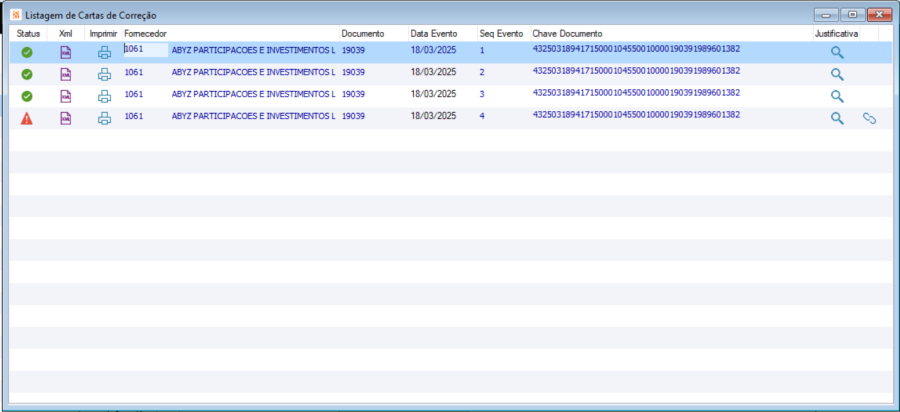Click date 18/03/2025 in Seq Evento 1 row
The height and width of the screenshot is (412, 900).
pyautogui.click(x=433, y=50)
